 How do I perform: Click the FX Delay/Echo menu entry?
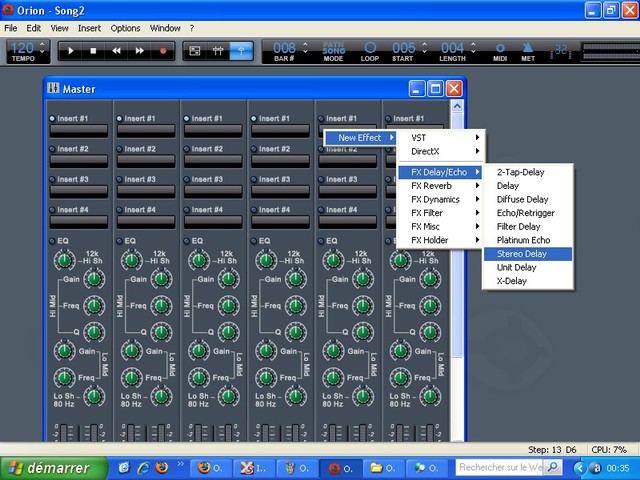click(x=440, y=172)
